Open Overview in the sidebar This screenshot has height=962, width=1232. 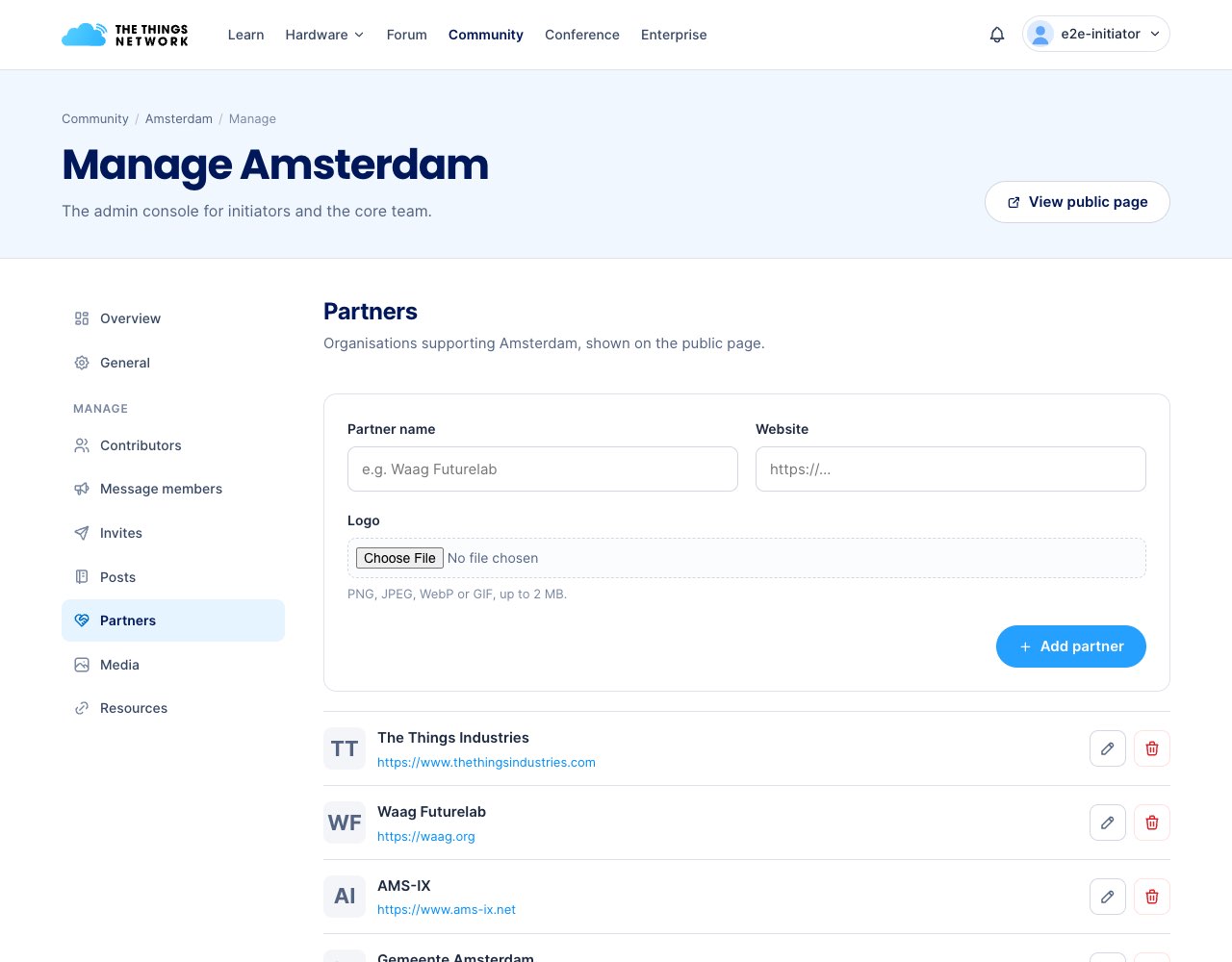pos(173,318)
